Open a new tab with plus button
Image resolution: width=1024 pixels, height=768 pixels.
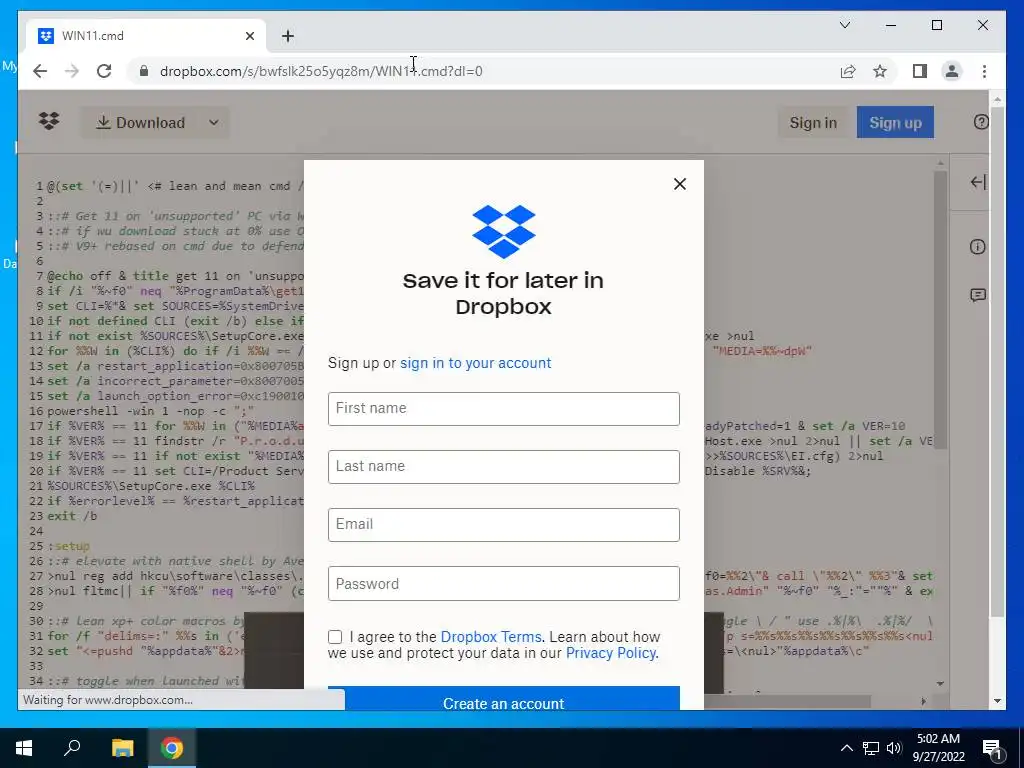[x=288, y=36]
